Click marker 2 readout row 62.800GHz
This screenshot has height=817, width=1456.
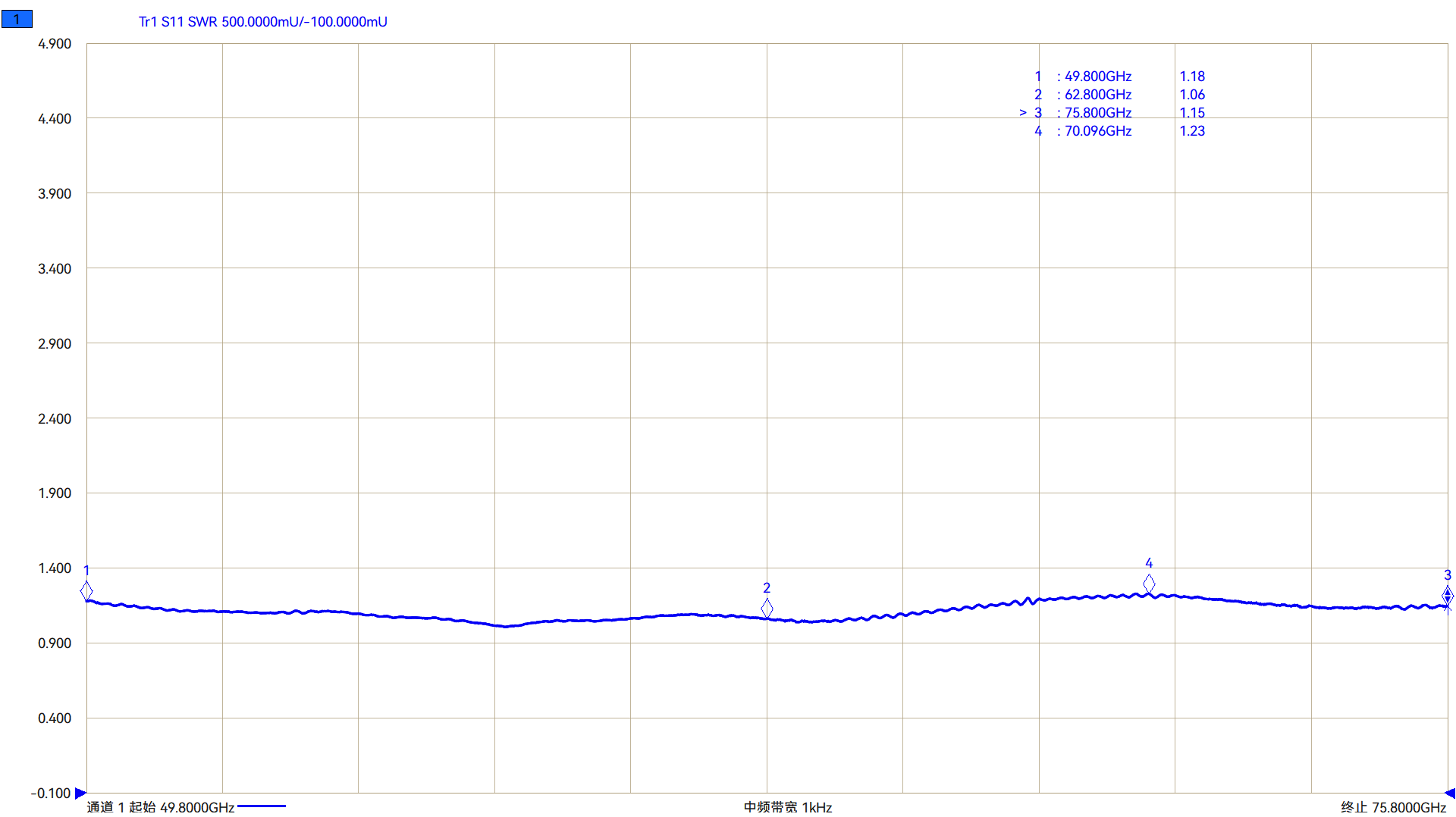(x=1097, y=95)
